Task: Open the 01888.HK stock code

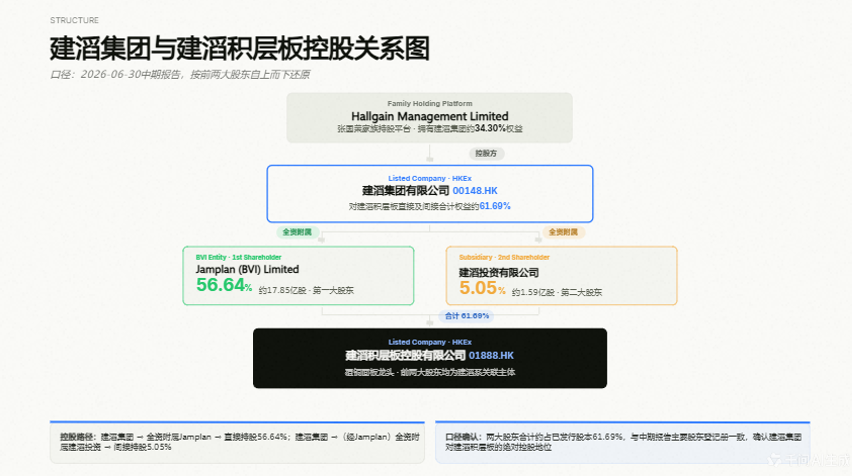Action: (x=491, y=355)
